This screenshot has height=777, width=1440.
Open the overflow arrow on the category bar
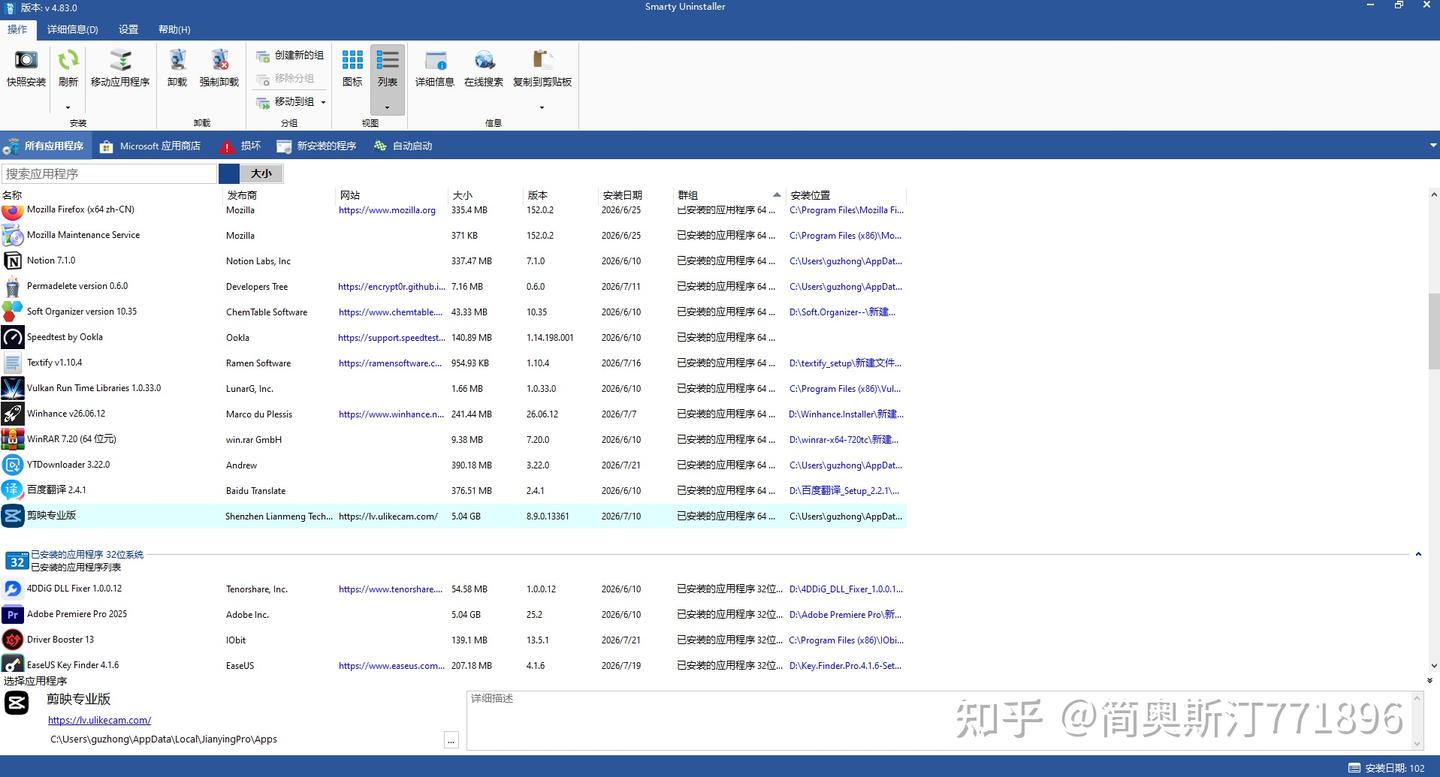click(1433, 146)
